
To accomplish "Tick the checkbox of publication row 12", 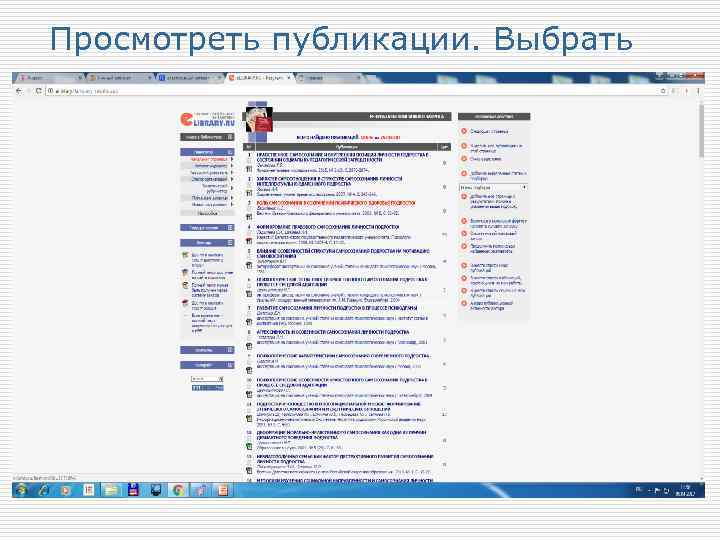I will 249,439.
